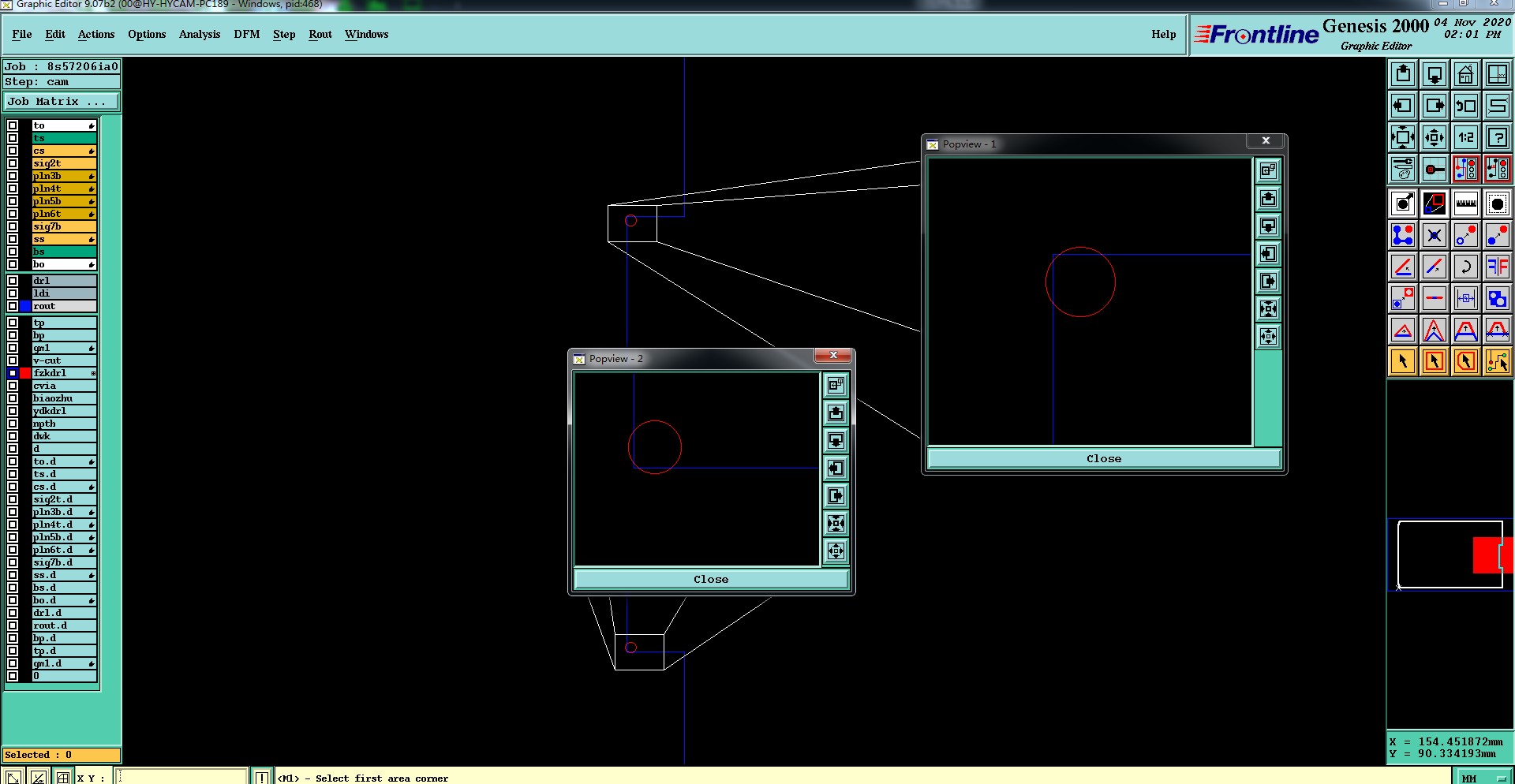
Task: Click the rectangle-select arrow tool
Action: coord(1435,361)
